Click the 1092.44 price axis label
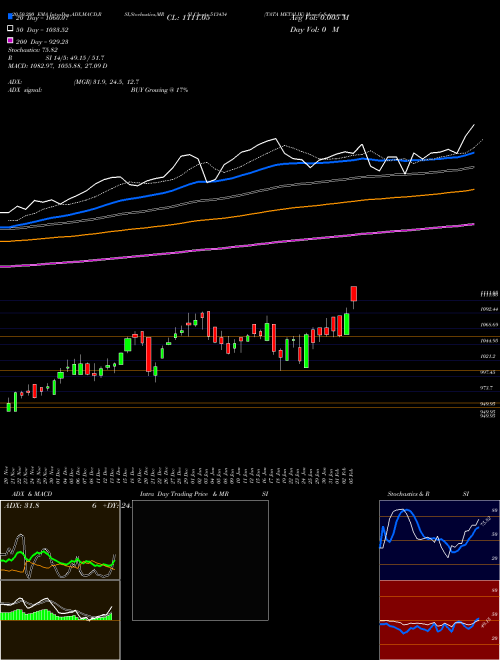The width and height of the screenshot is (500, 660). (x=489, y=309)
